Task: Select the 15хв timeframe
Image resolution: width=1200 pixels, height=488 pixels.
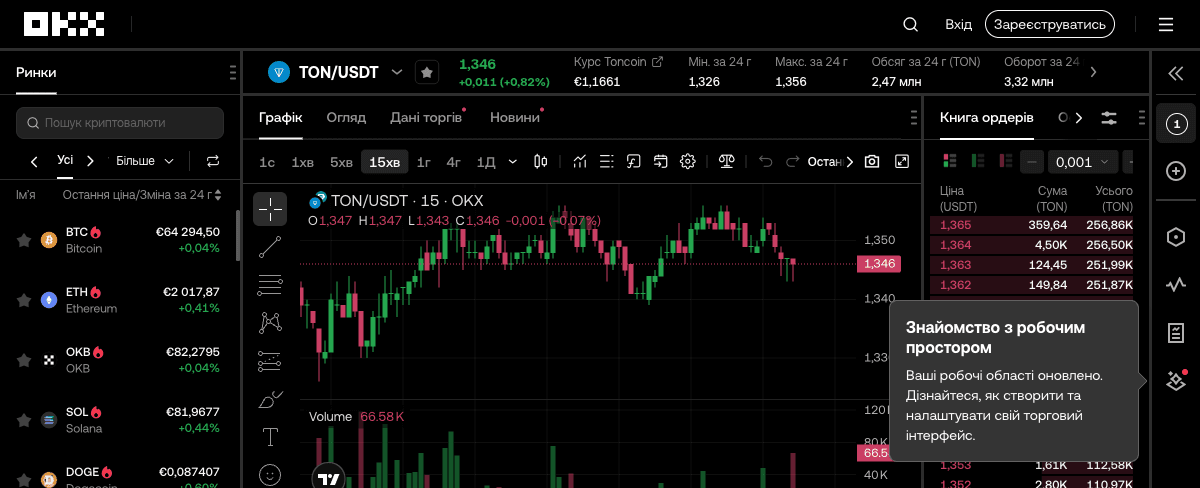Action: pos(385,161)
